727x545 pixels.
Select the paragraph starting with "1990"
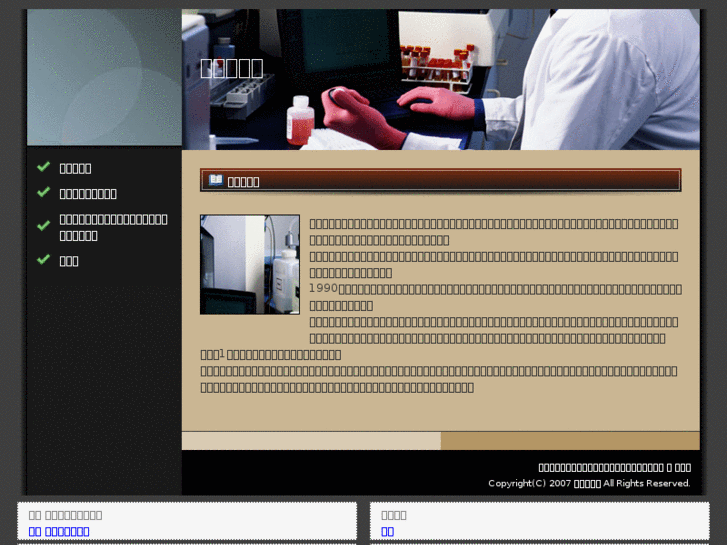(495, 297)
